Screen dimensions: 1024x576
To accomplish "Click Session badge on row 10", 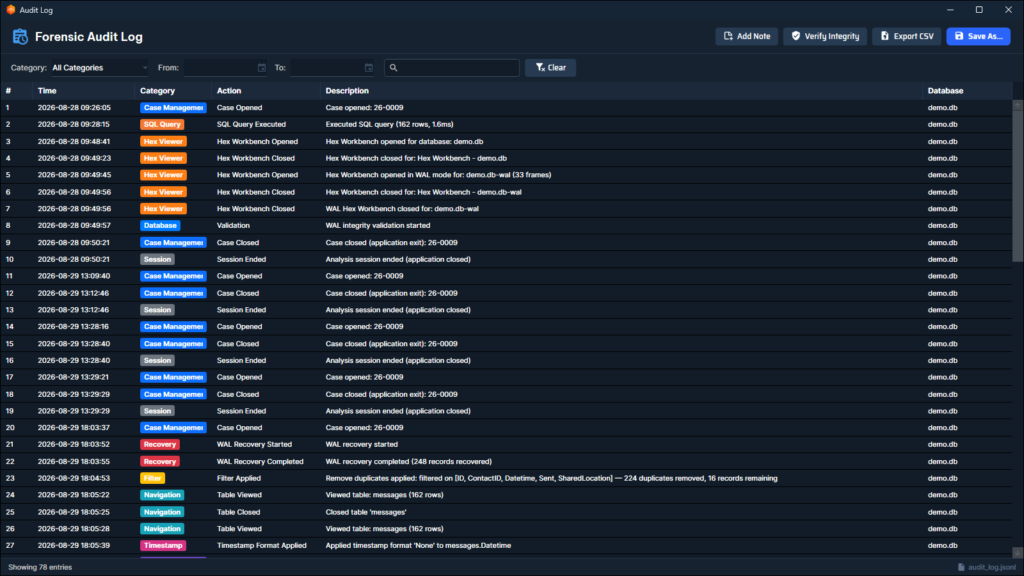I will 157,259.
